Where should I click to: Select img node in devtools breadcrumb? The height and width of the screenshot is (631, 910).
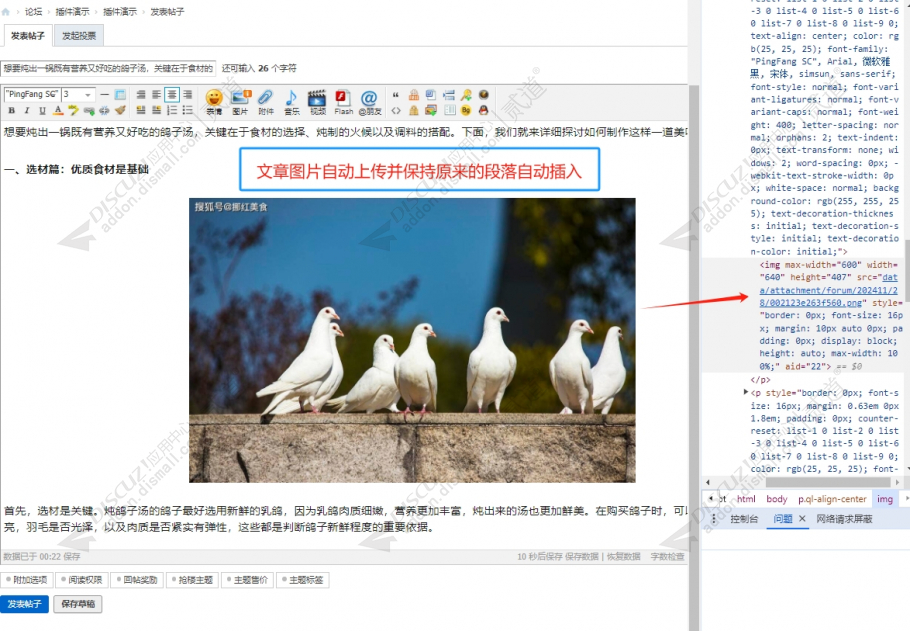pyautogui.click(x=885, y=499)
